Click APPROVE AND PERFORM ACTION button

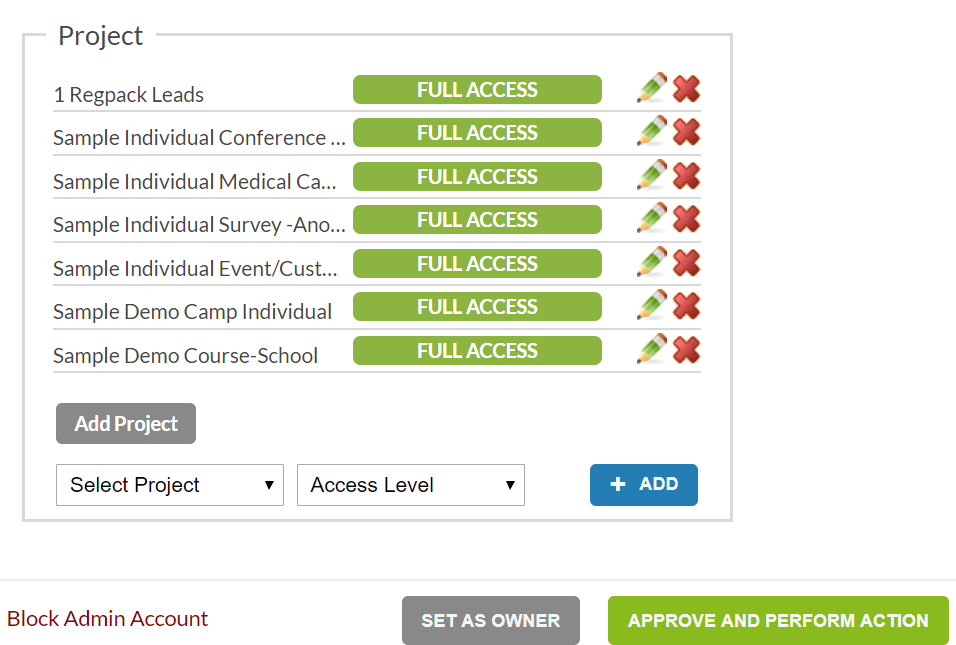pyautogui.click(x=778, y=621)
